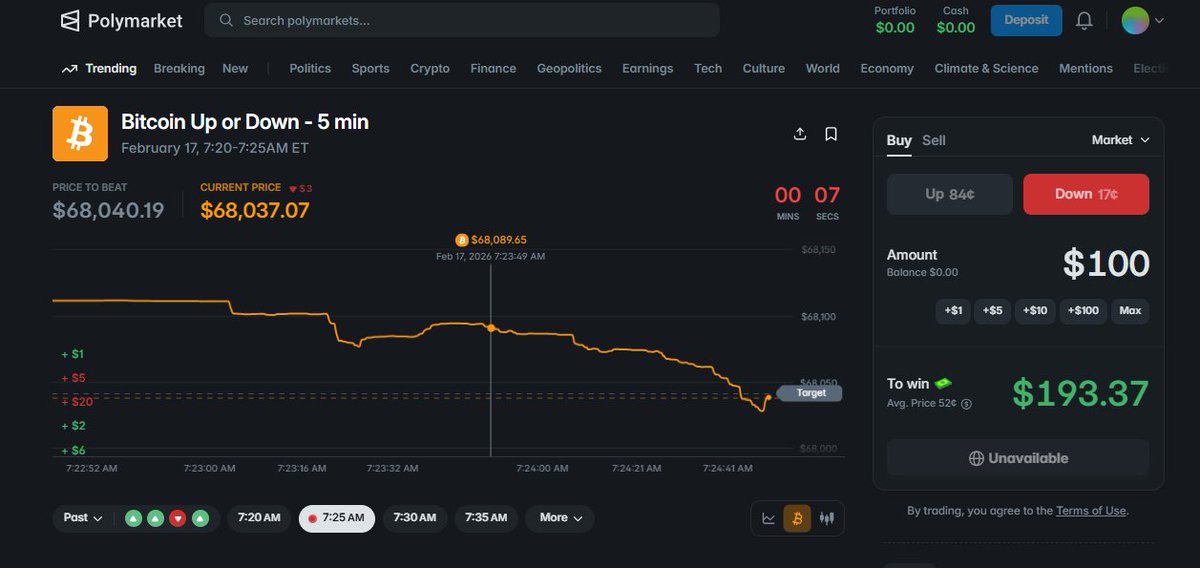This screenshot has width=1200, height=568.
Task: Go to the Sports category
Action: tap(370, 69)
